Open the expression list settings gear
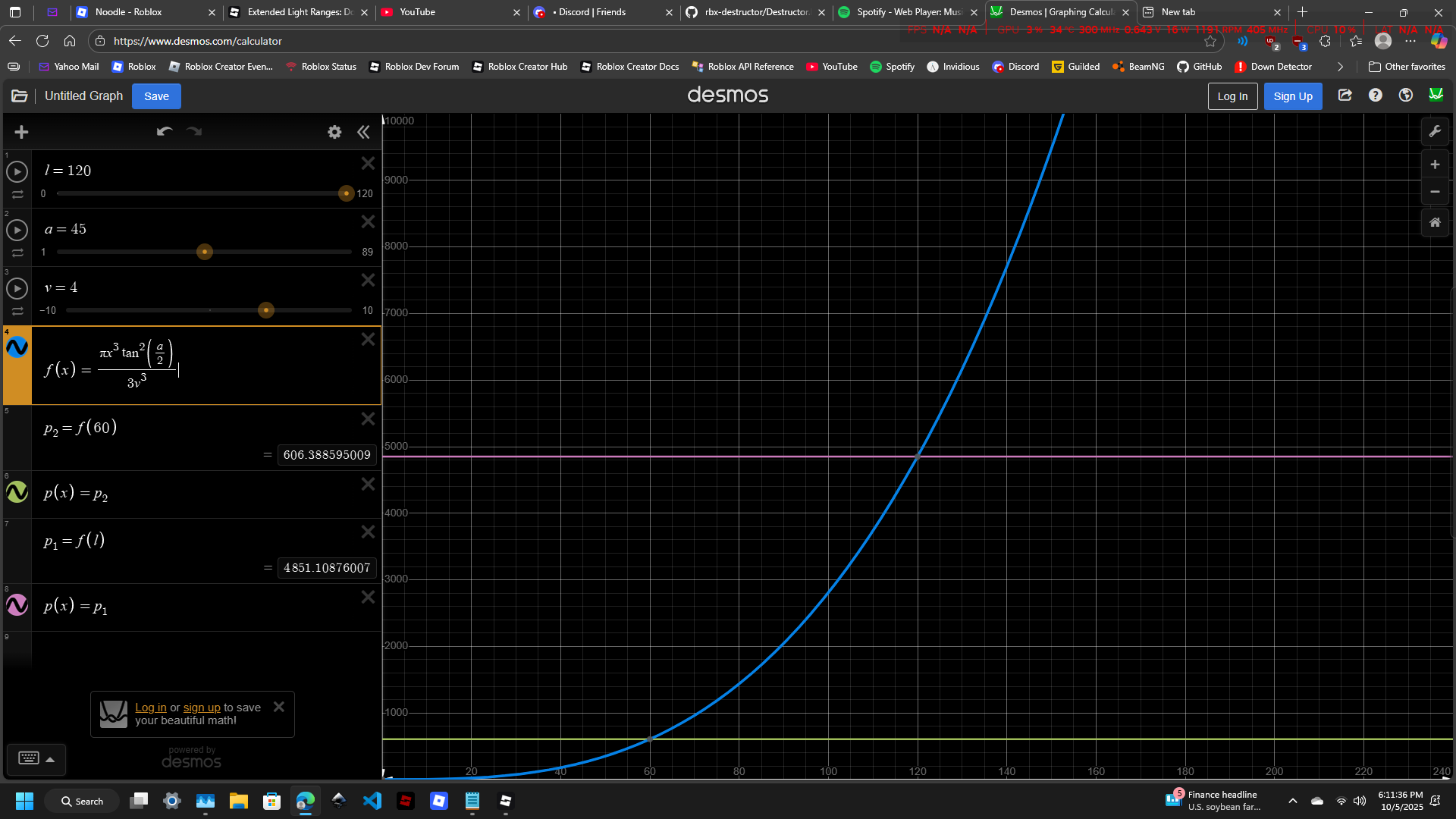Viewport: 1456px width, 819px height. pos(334,131)
